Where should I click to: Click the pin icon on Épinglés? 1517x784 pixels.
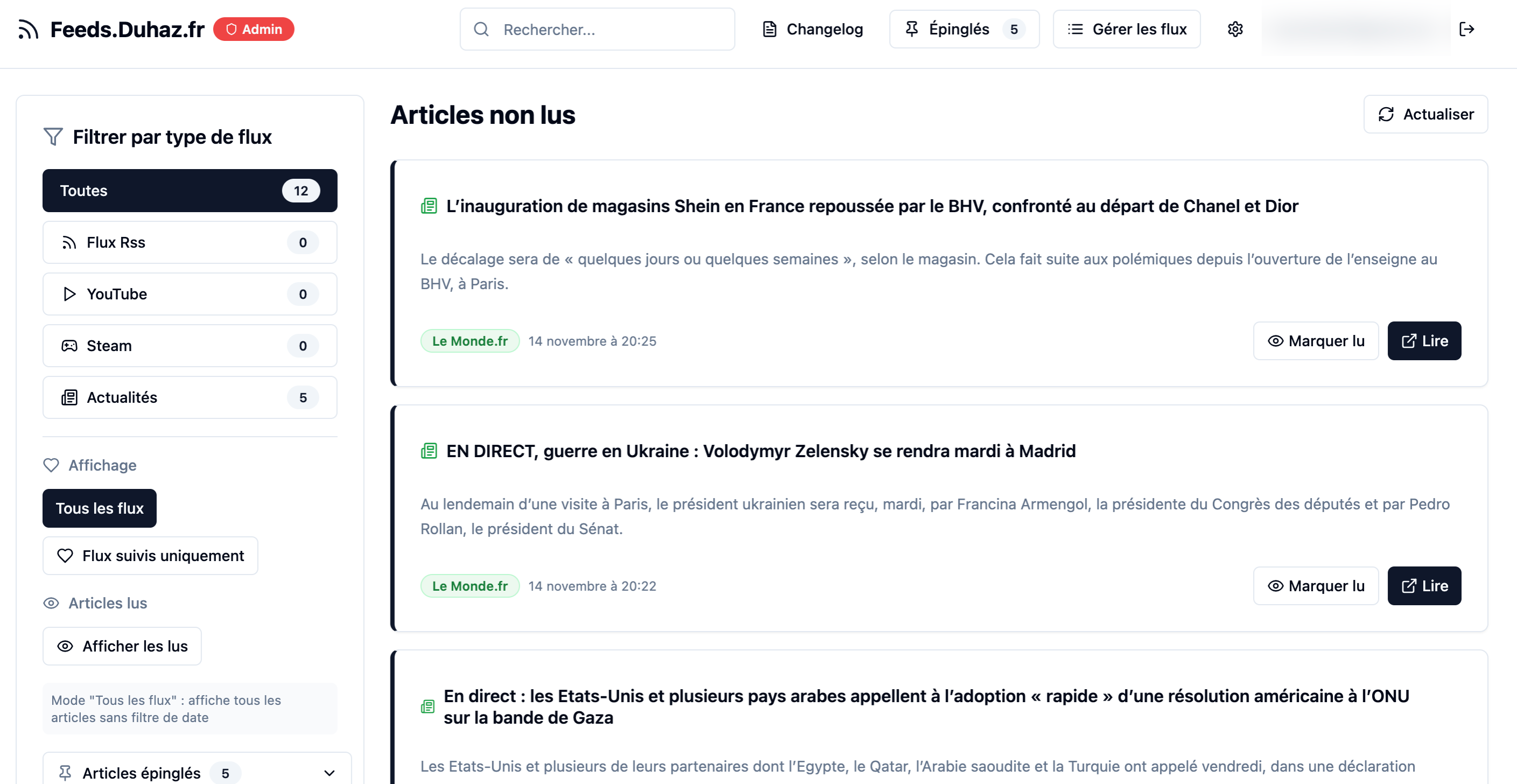912,29
